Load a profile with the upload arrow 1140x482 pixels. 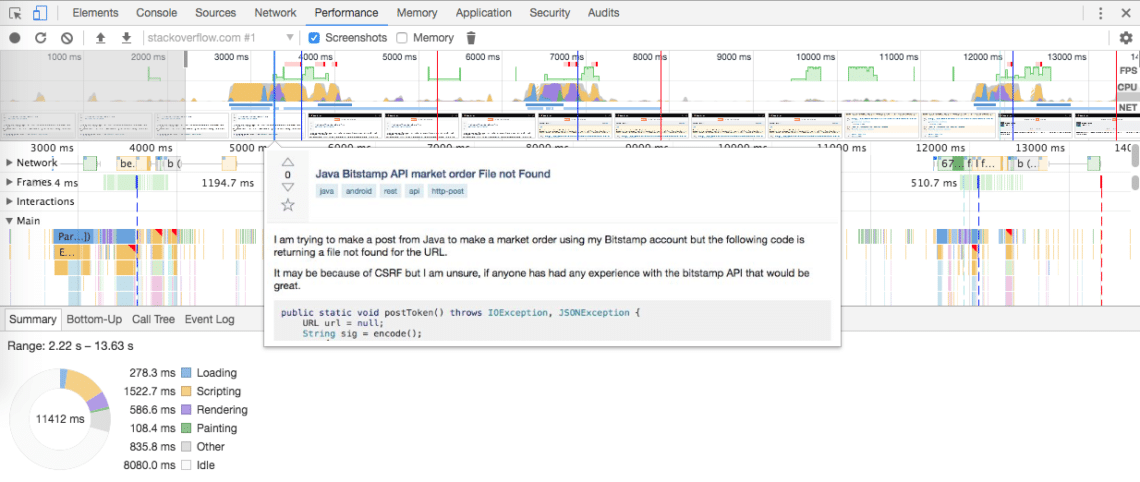[x=101, y=38]
